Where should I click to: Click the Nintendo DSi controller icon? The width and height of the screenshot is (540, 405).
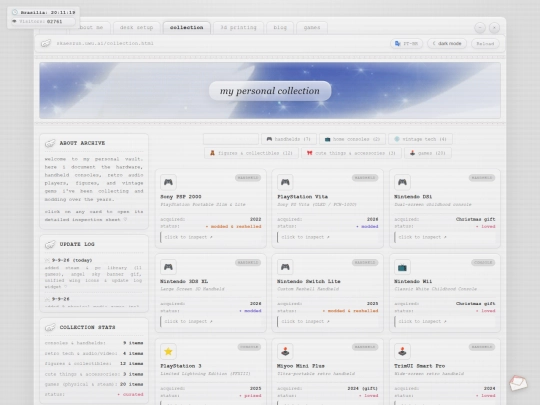pos(402,182)
